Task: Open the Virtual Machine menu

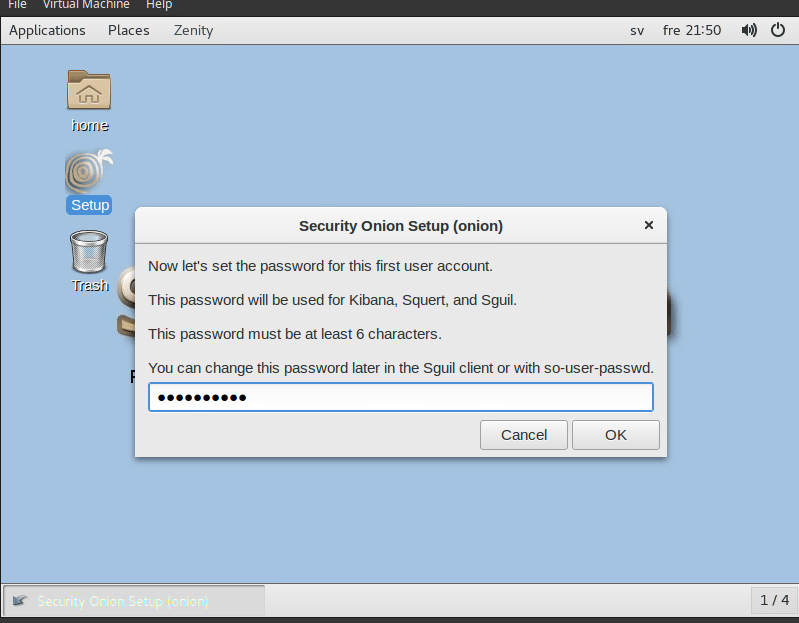Action: pyautogui.click(x=86, y=5)
